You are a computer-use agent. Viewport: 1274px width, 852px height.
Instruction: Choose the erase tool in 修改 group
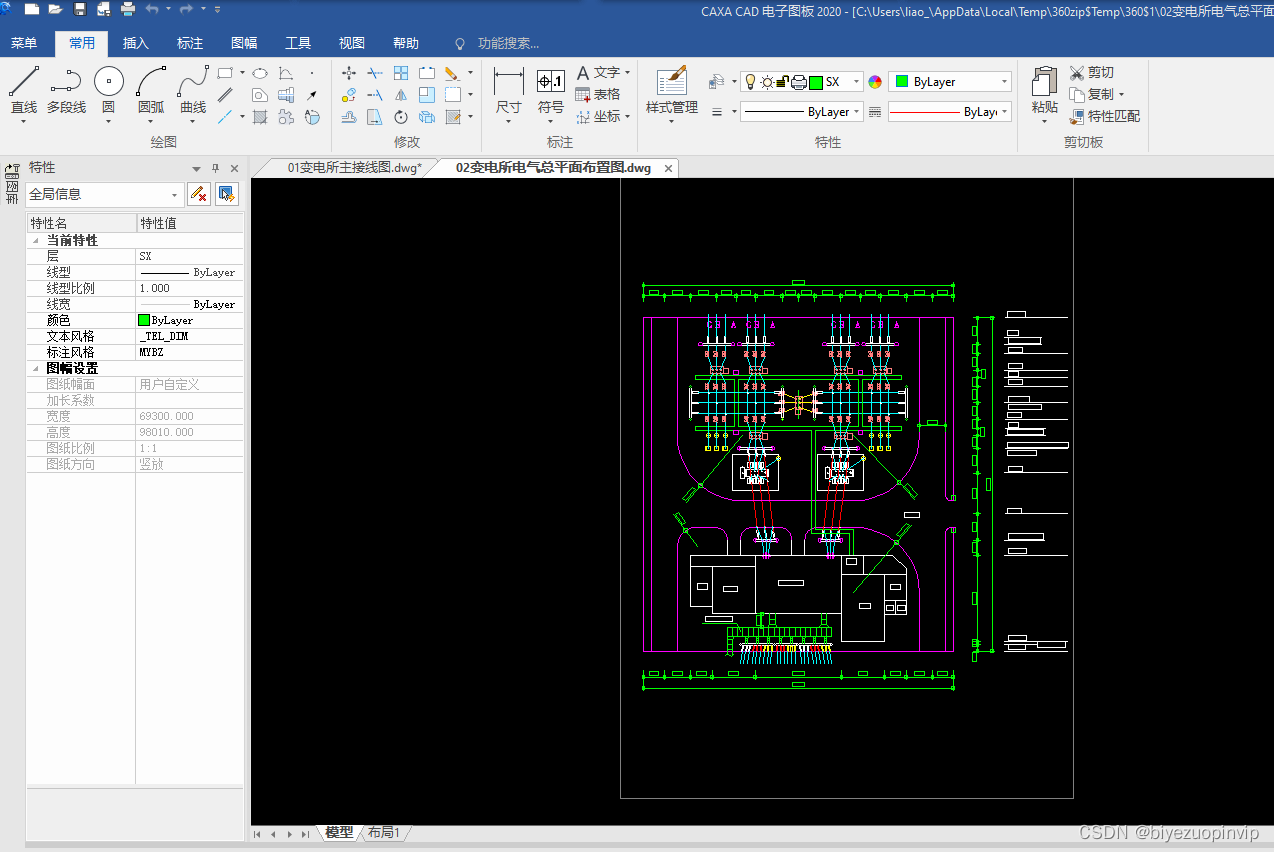[452, 73]
